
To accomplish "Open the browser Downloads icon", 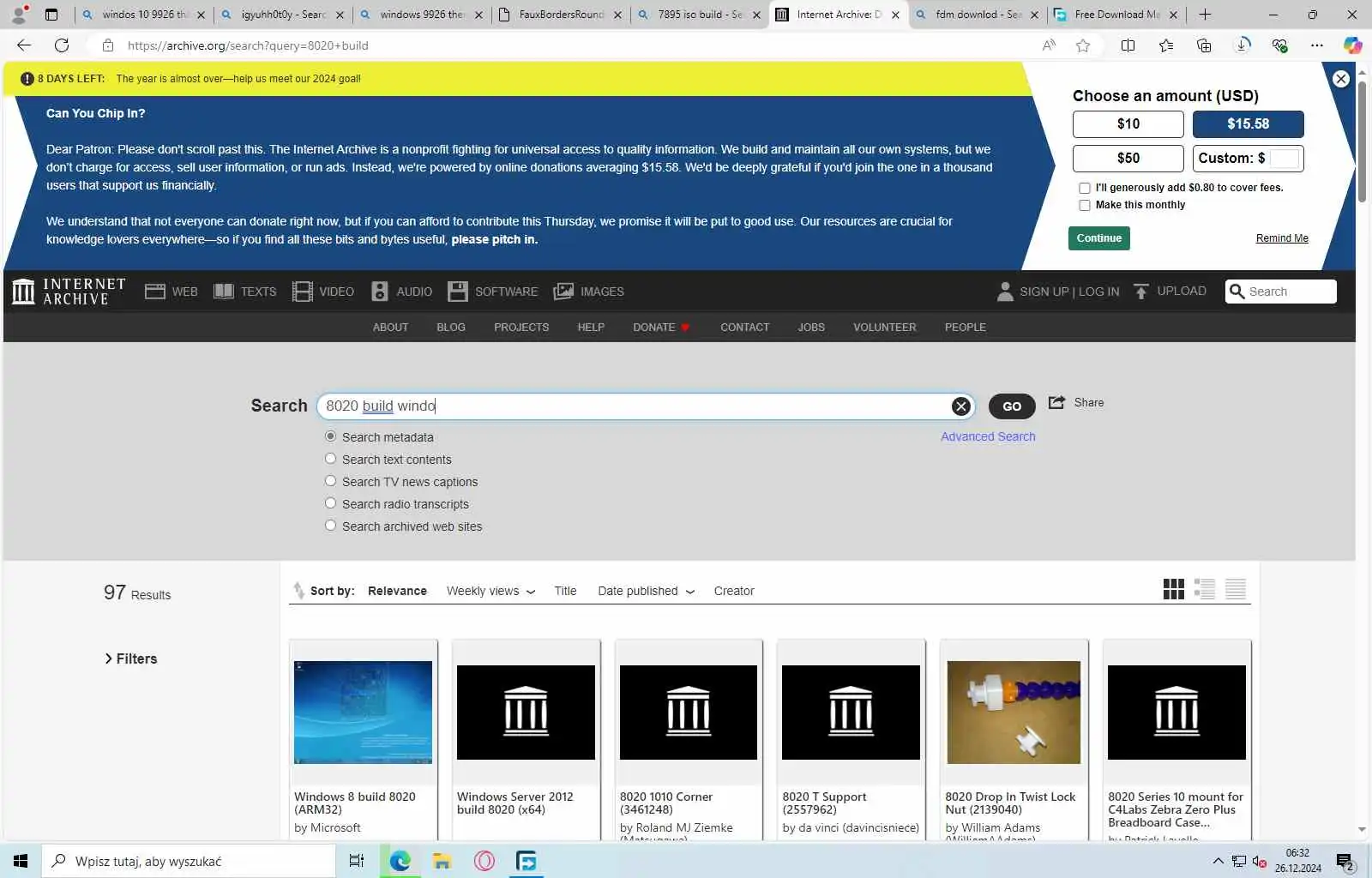I will coord(1243,45).
